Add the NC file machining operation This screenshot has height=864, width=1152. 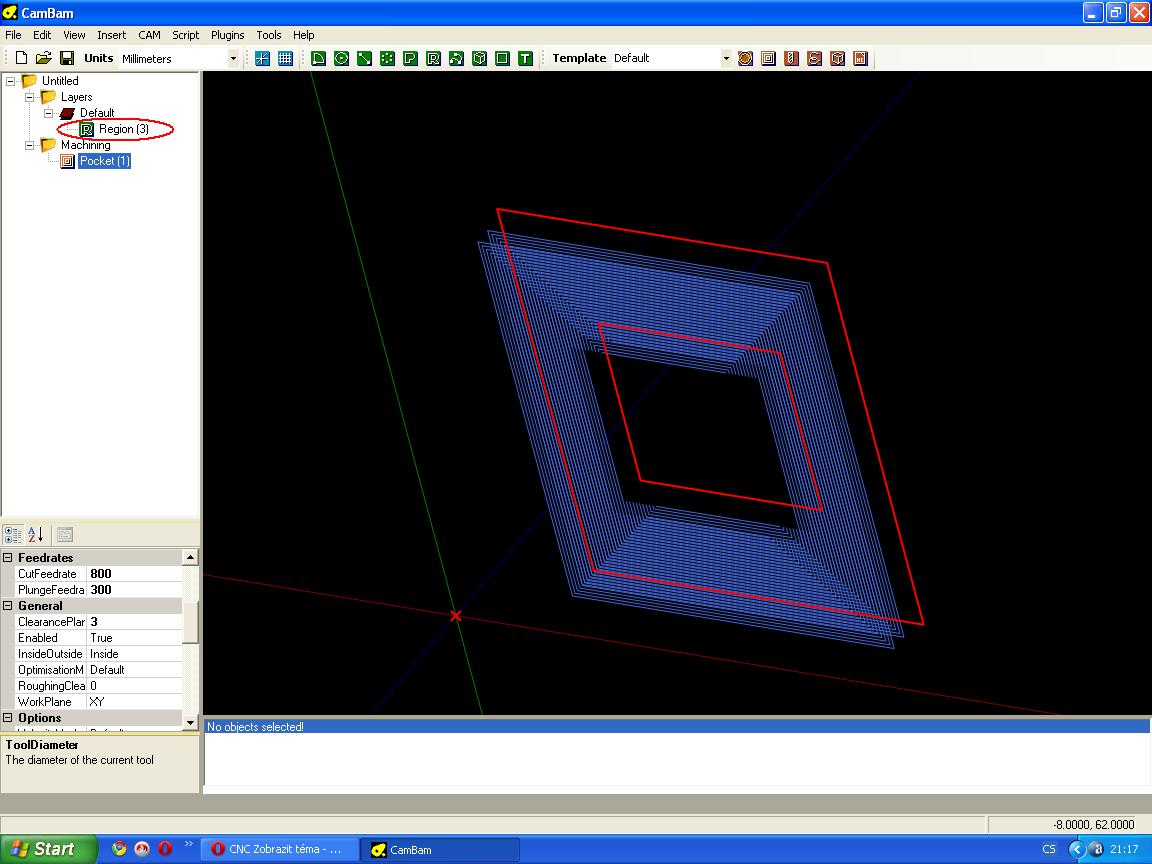tap(860, 58)
